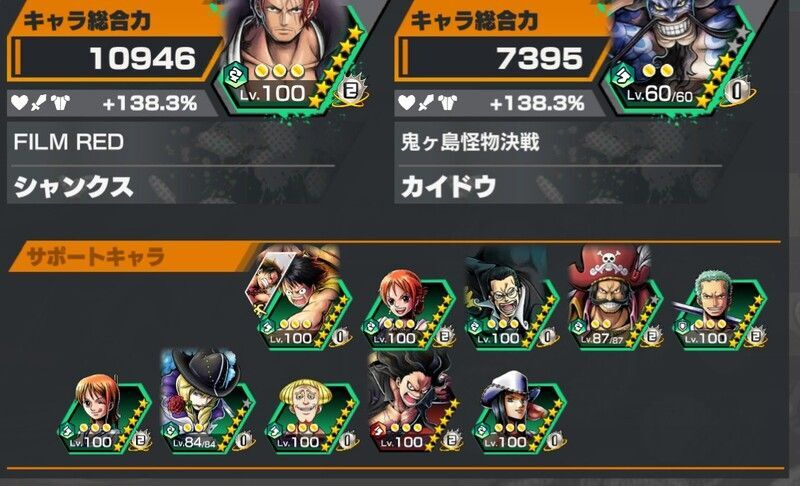This screenshot has width=800, height=486.
Task: Select the red Snakeman Luffy support icon
Action: pyautogui.click(x=414, y=402)
